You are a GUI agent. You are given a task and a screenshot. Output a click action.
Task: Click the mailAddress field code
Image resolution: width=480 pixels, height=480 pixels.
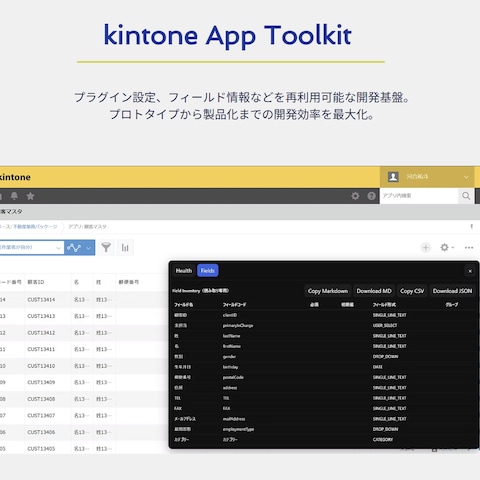234,419
